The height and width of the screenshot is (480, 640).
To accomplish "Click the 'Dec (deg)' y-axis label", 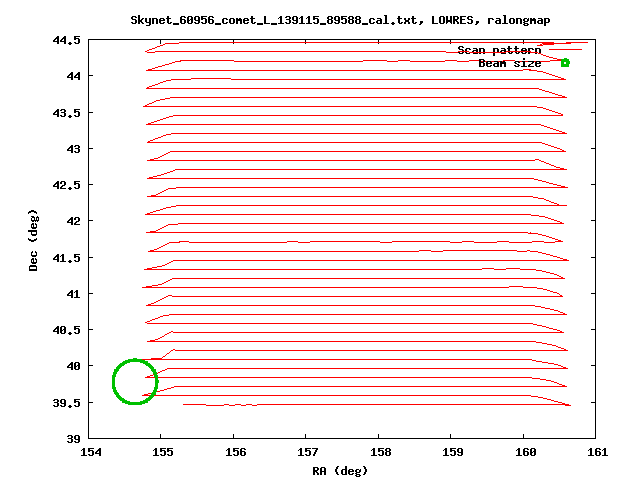I will point(34,239).
